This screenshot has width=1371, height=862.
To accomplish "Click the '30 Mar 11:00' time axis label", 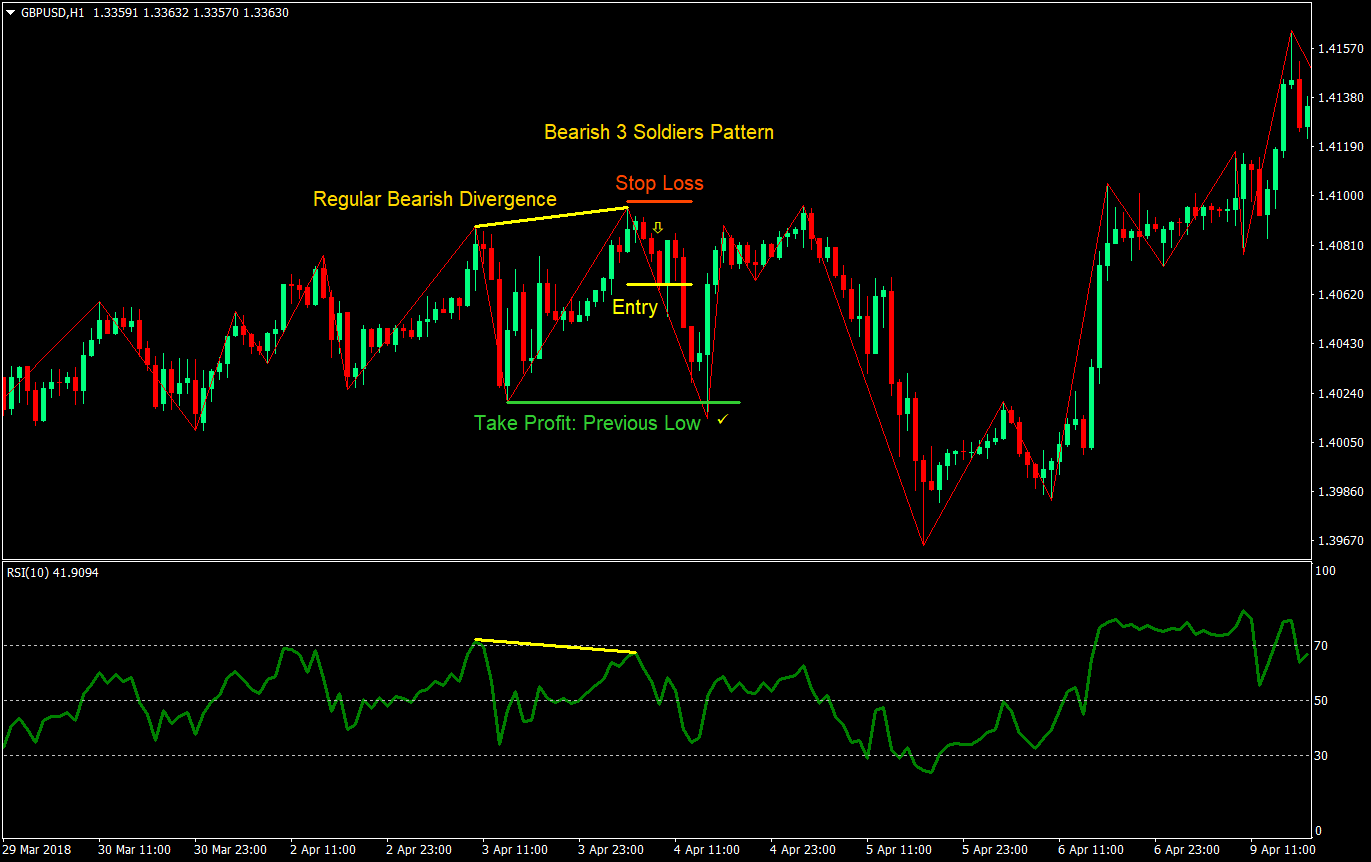I will point(133,850).
